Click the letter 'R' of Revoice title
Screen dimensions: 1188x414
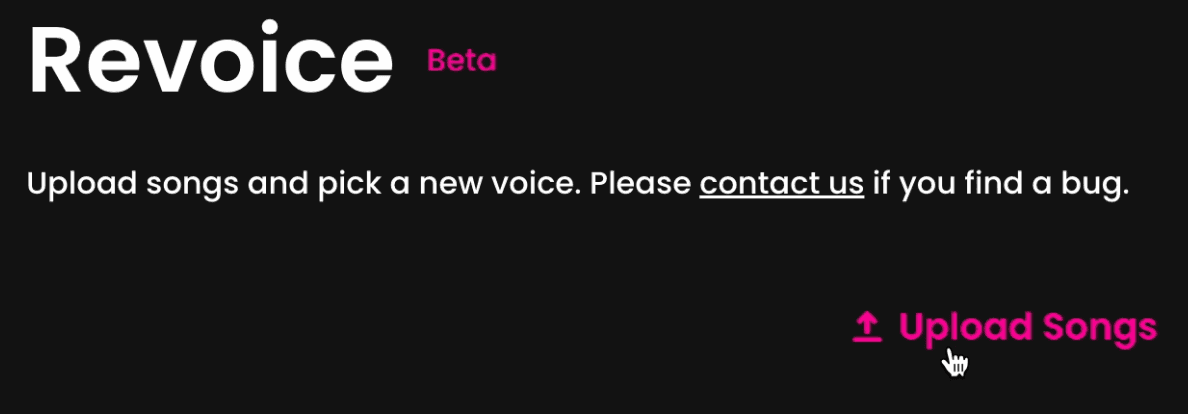pos(56,61)
